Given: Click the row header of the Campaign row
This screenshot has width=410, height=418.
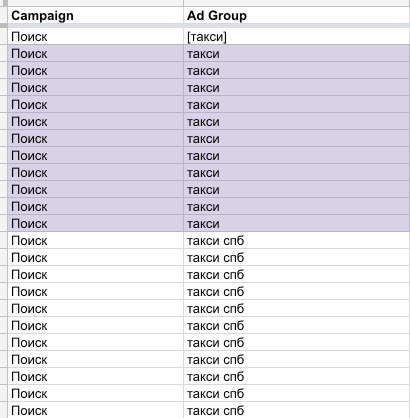Looking at the screenshot, I should [4, 15].
